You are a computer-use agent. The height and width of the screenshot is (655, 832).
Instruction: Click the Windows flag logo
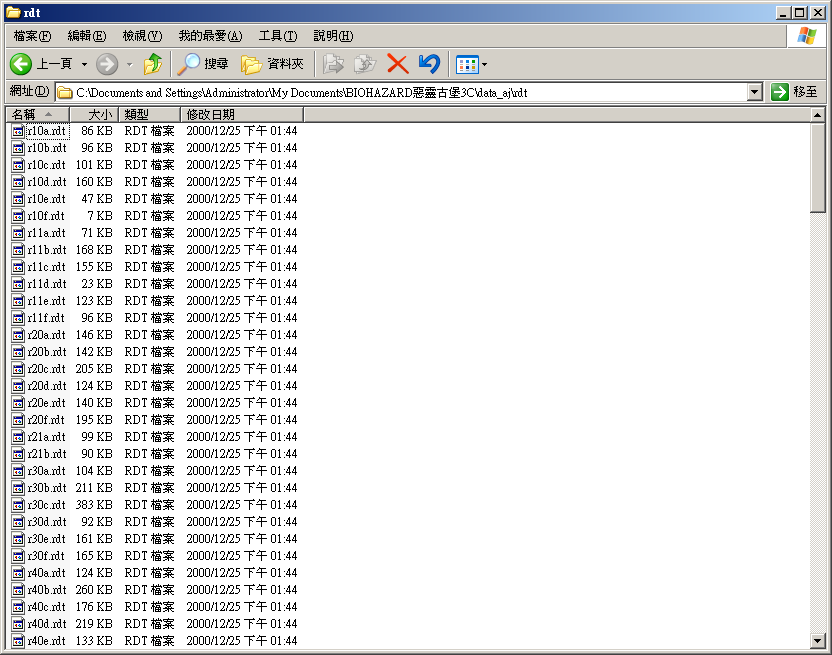[807, 36]
